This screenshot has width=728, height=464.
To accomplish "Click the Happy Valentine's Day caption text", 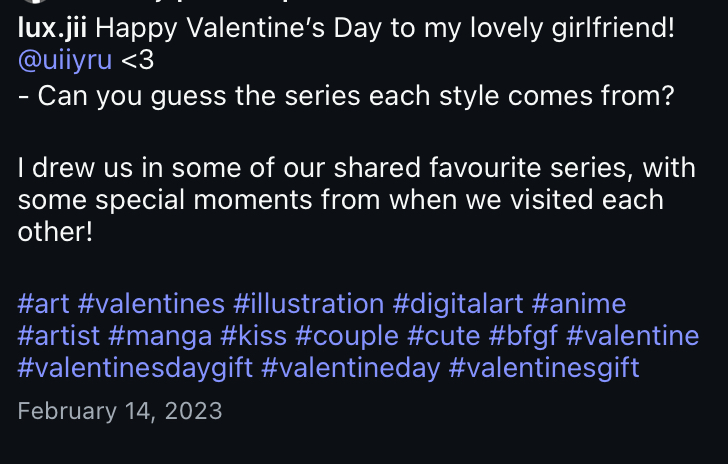I will 385,29.
